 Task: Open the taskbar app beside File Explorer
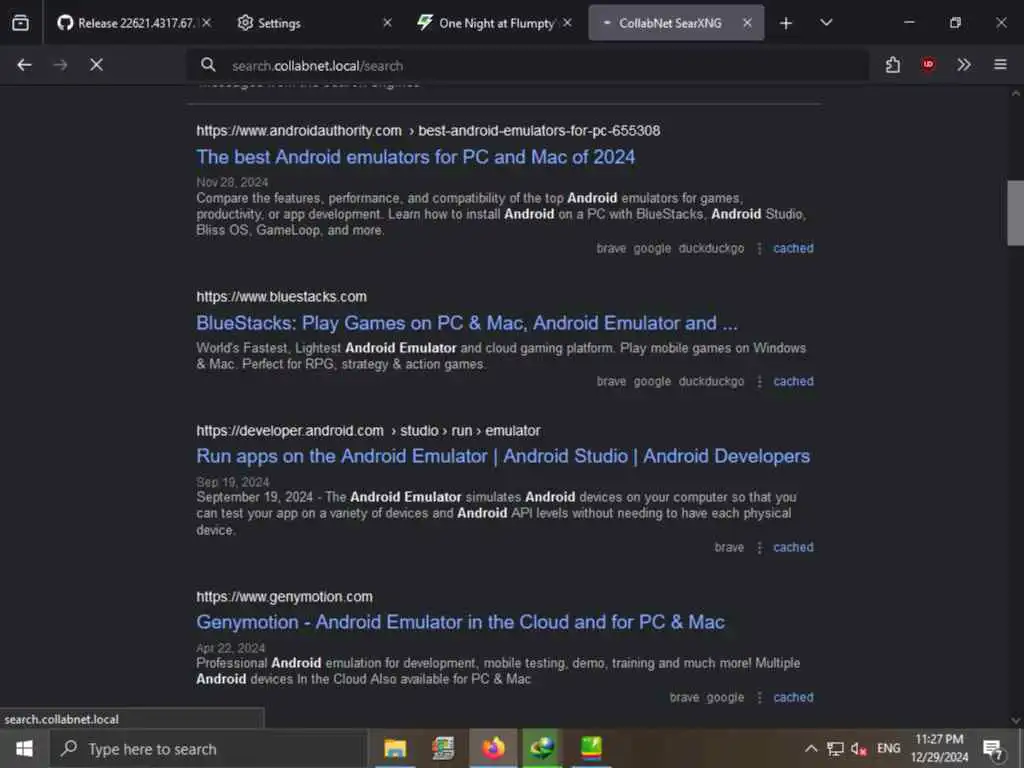(443, 748)
